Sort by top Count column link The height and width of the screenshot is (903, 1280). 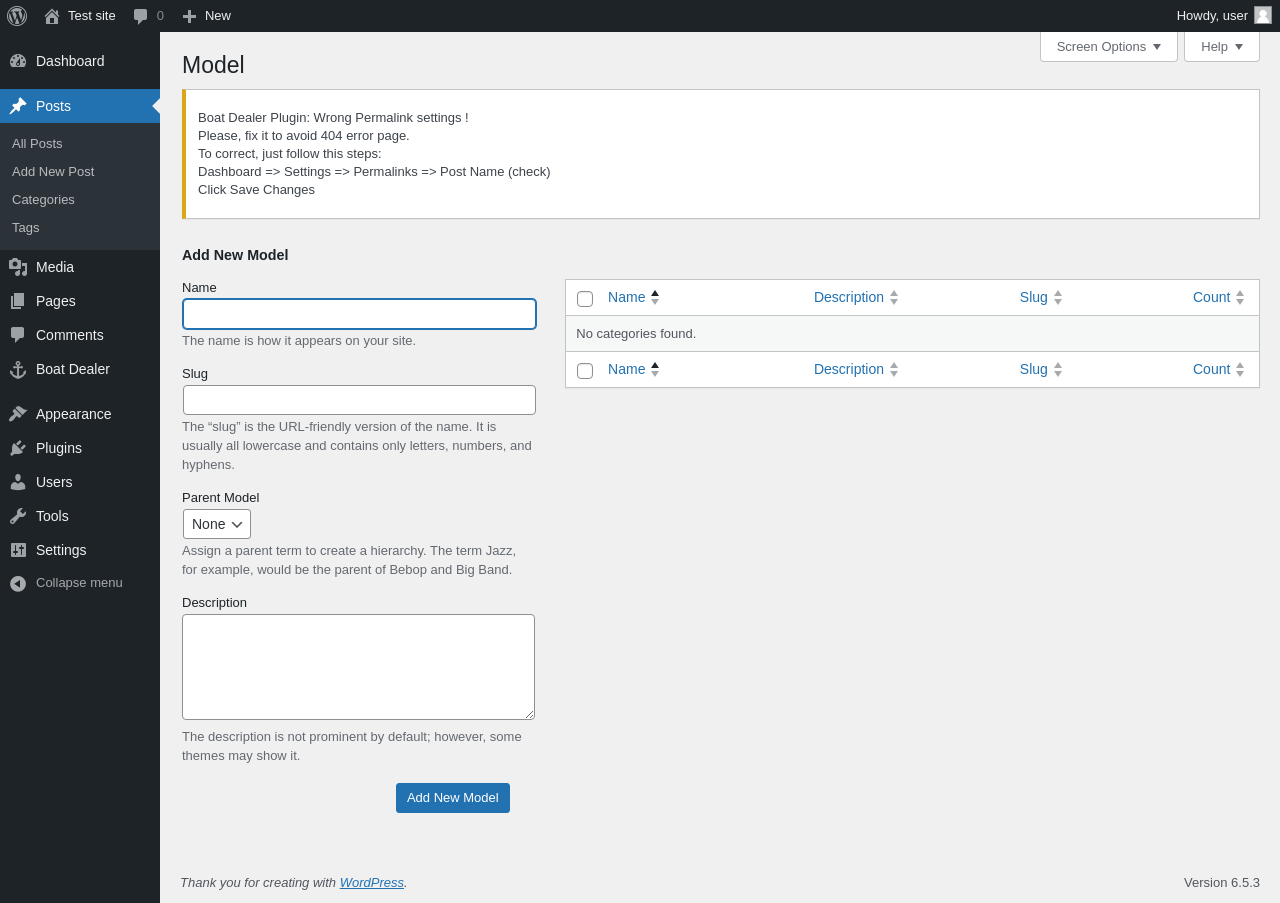click(x=1211, y=297)
